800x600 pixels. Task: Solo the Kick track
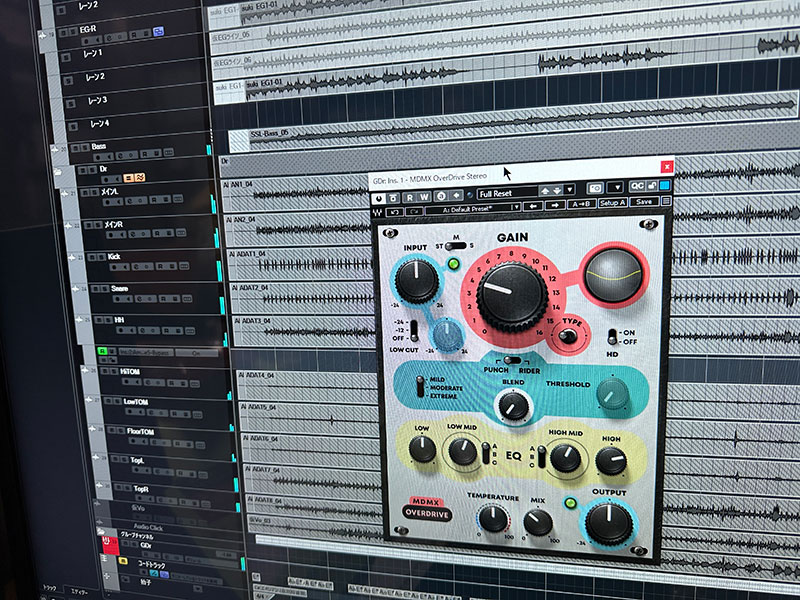[102, 257]
